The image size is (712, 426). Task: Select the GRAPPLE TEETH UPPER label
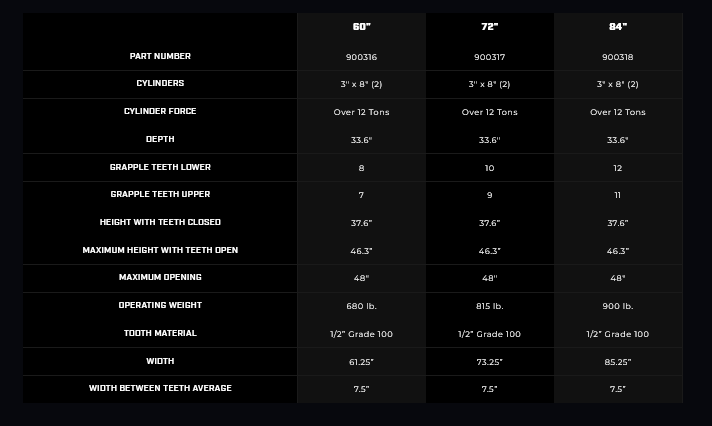[x=160, y=194]
